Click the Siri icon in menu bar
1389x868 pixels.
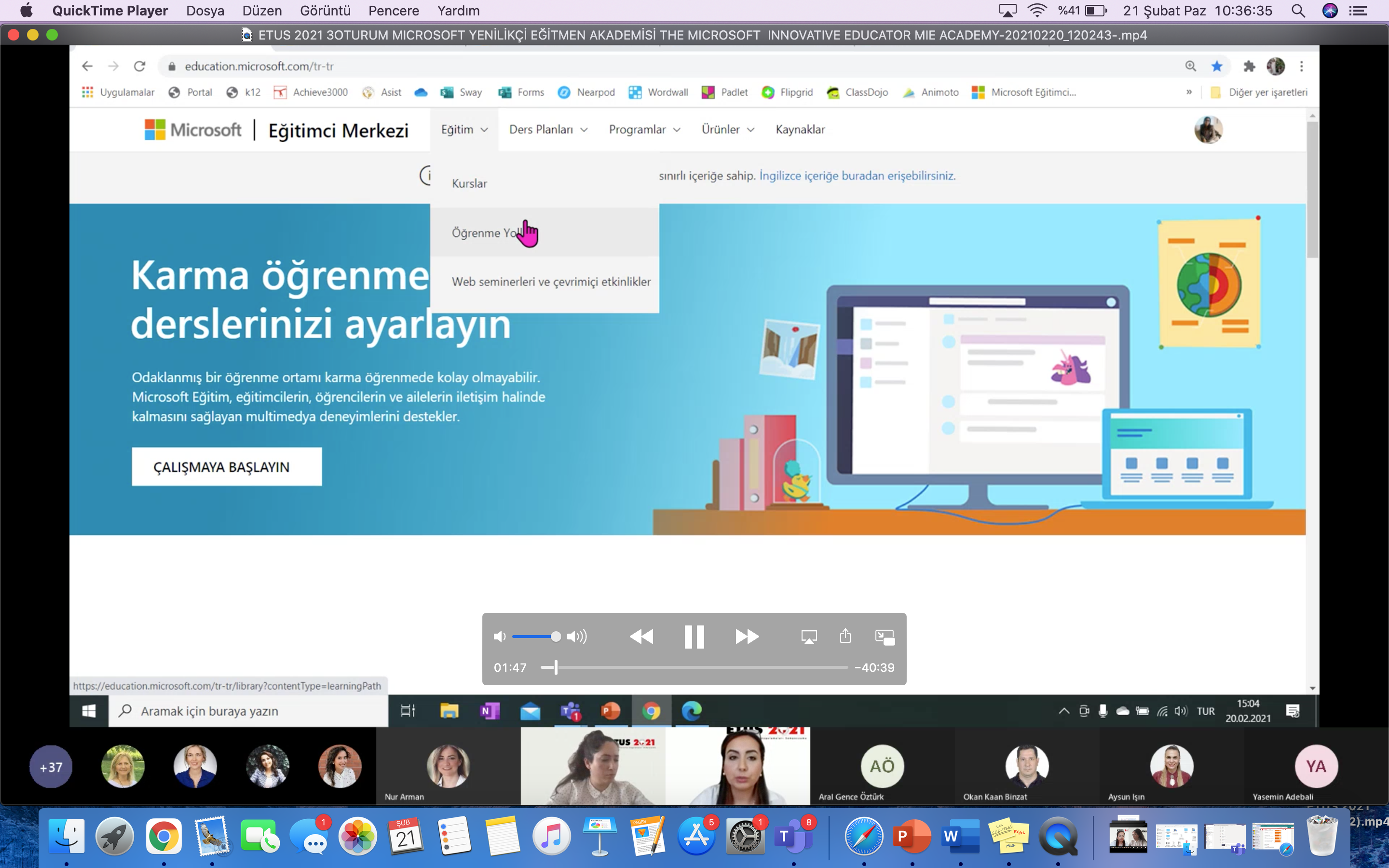point(1330,10)
